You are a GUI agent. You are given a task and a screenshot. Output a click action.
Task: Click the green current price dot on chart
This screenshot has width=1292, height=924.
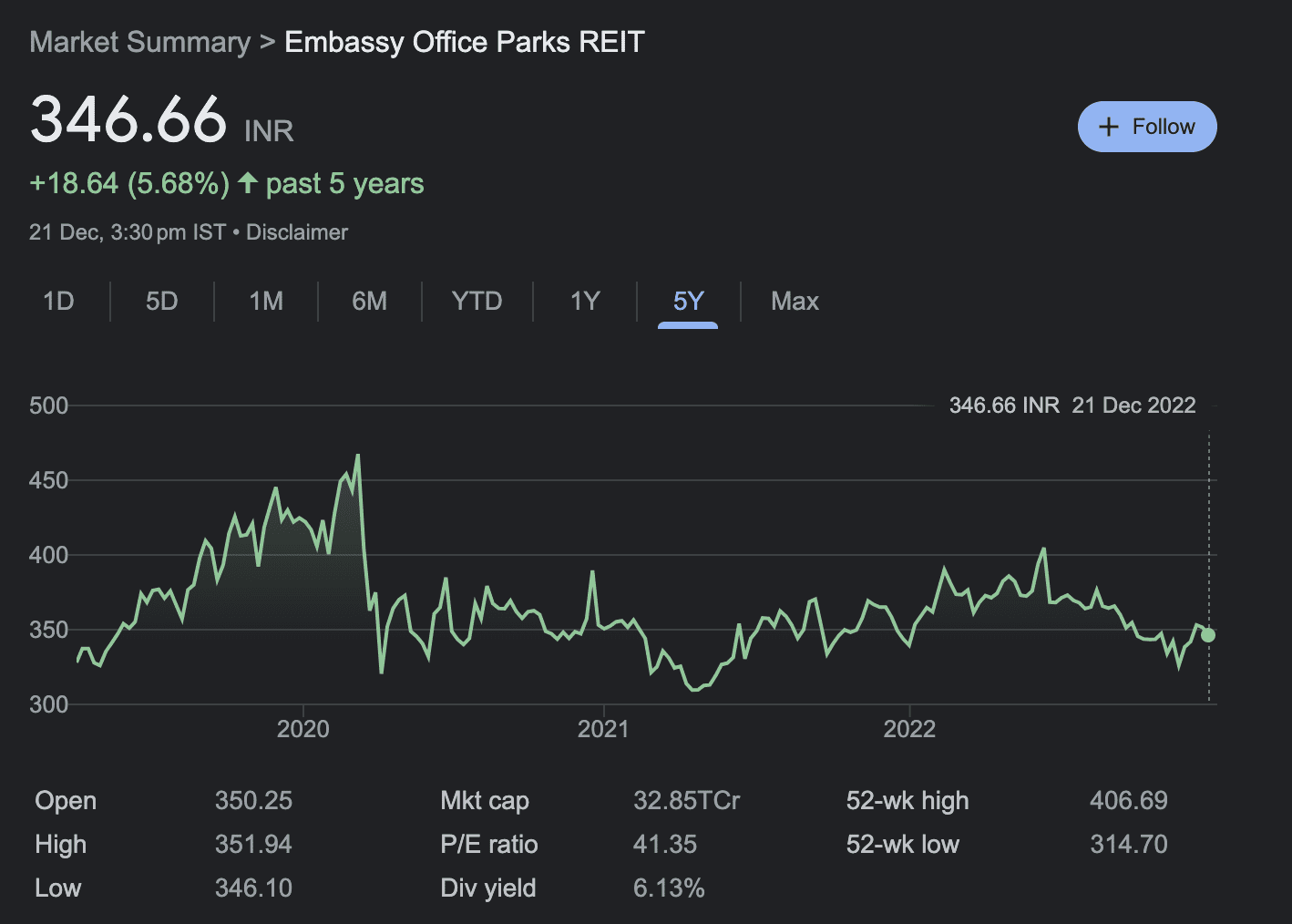(x=1208, y=635)
